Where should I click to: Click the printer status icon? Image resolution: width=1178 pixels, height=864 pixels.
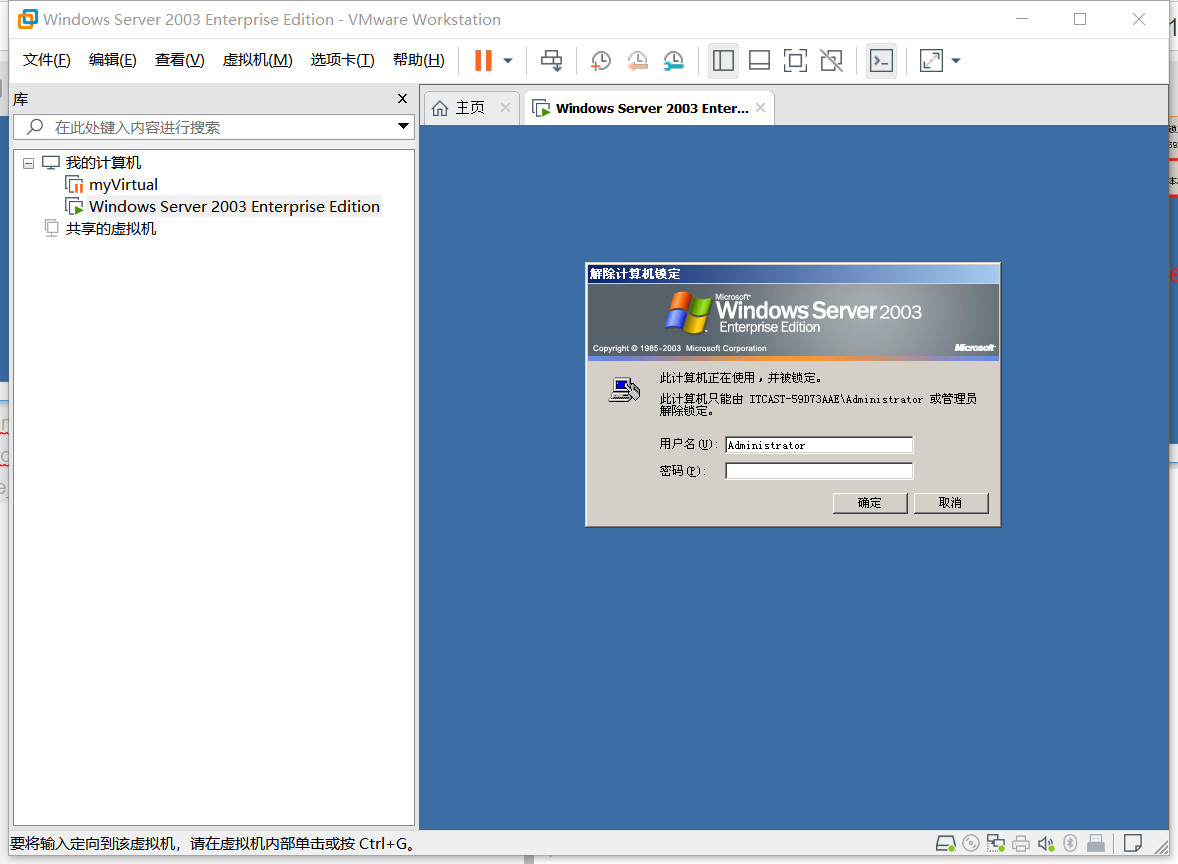point(1021,844)
